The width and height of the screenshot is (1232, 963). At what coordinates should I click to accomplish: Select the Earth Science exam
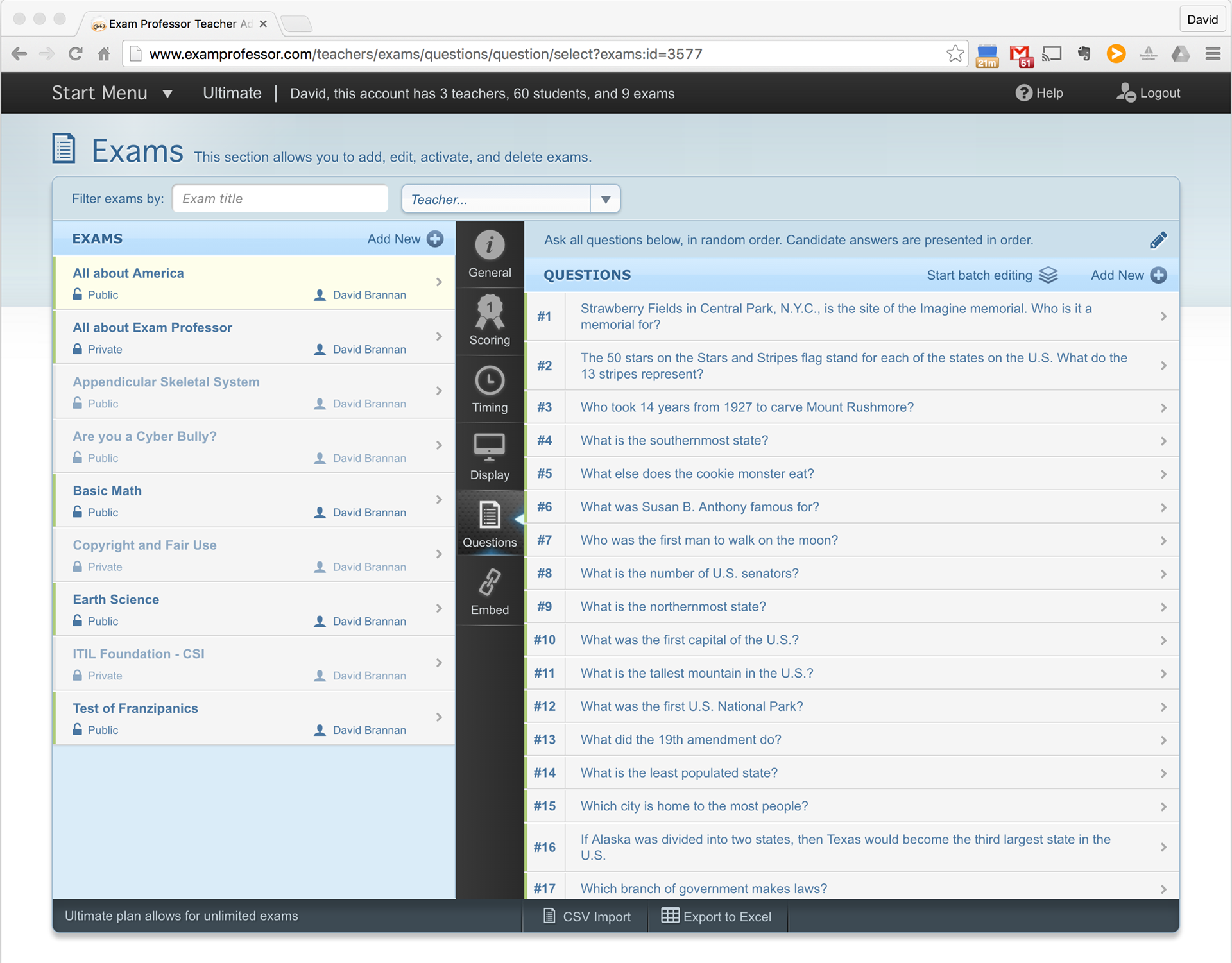coord(116,599)
